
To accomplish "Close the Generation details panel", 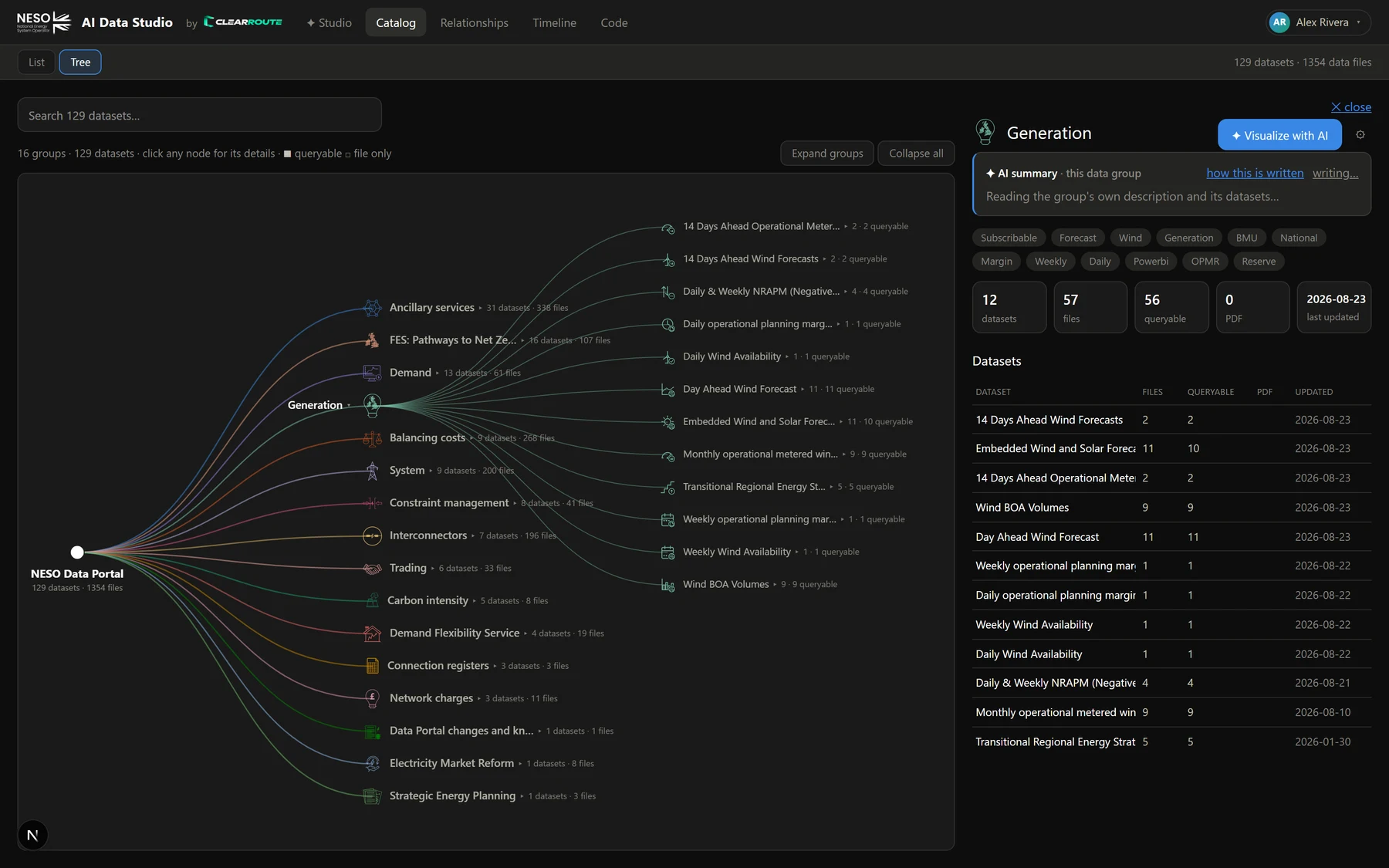I will point(1350,107).
